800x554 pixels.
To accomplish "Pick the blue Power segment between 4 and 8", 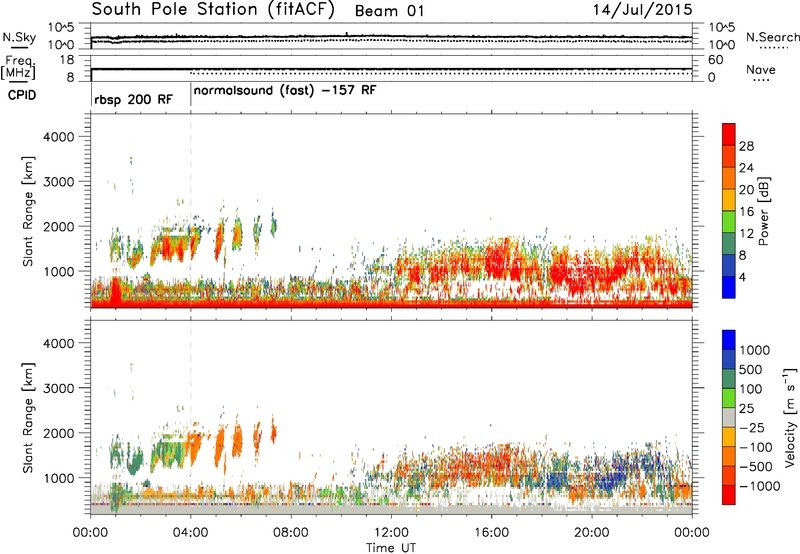I will 729,266.
